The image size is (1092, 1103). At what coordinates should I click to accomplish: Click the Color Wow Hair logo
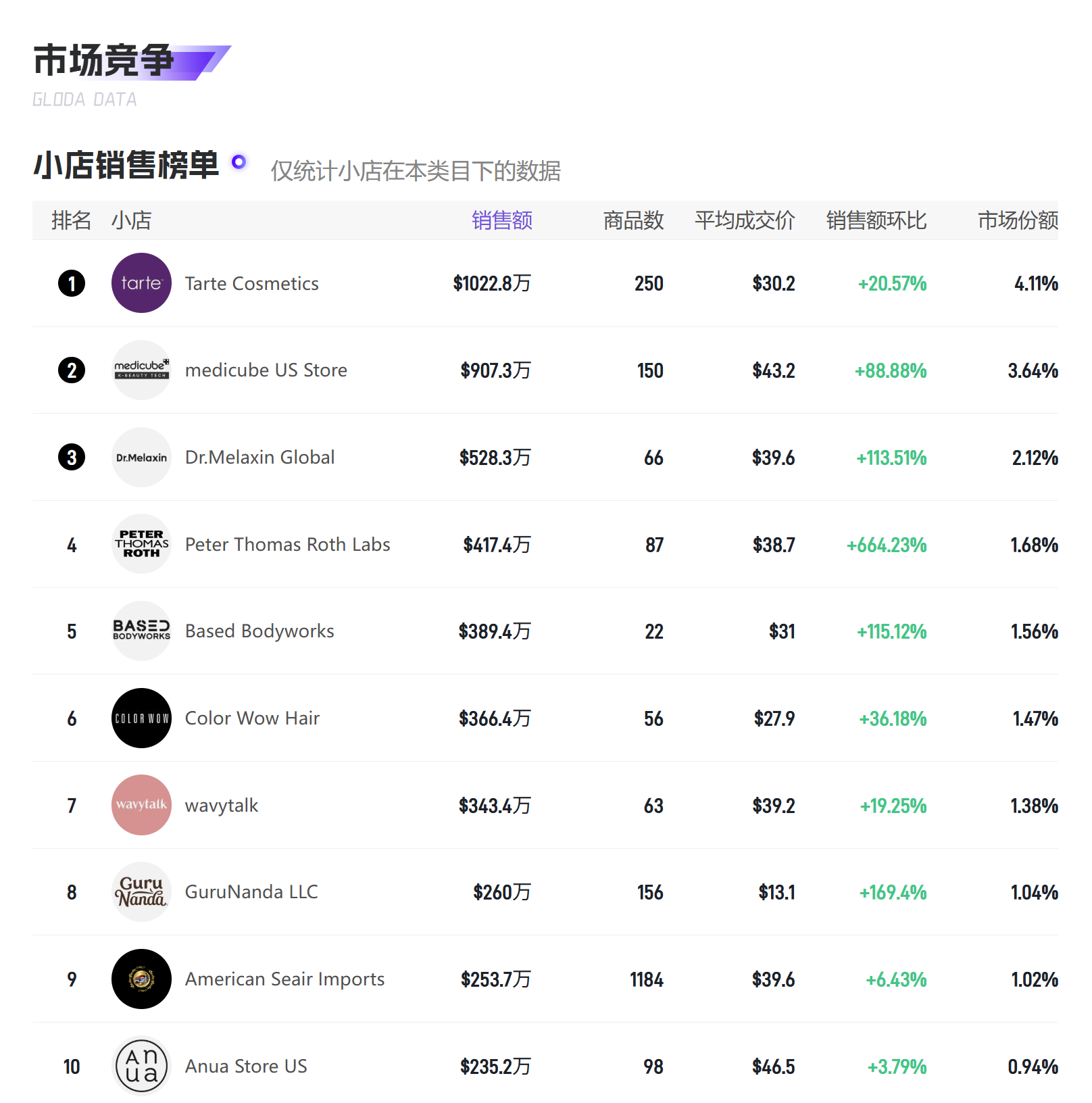click(x=141, y=718)
